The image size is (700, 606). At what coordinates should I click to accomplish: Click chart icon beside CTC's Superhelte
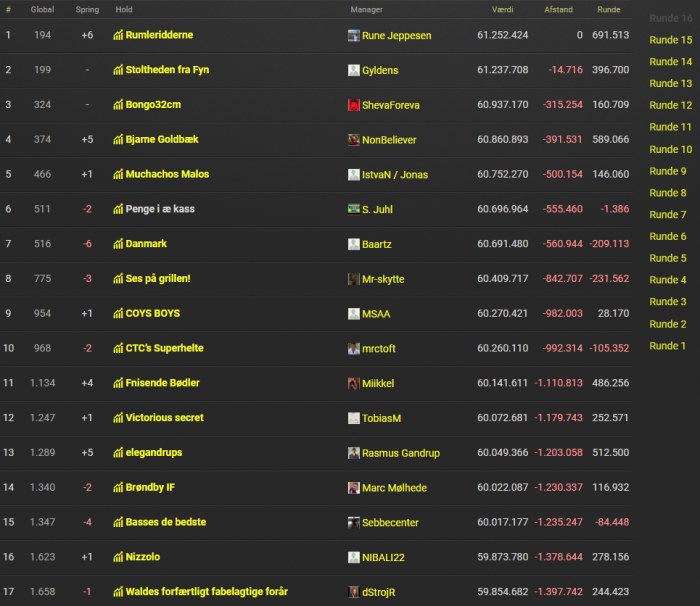coord(118,348)
